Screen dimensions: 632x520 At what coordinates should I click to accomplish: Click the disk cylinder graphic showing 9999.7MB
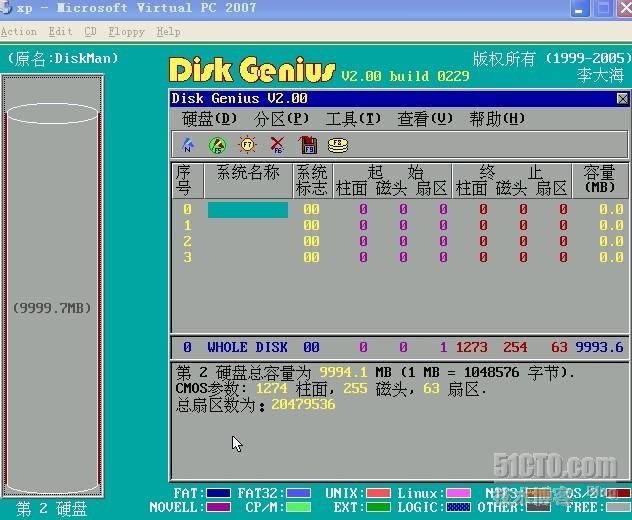click(x=52, y=298)
